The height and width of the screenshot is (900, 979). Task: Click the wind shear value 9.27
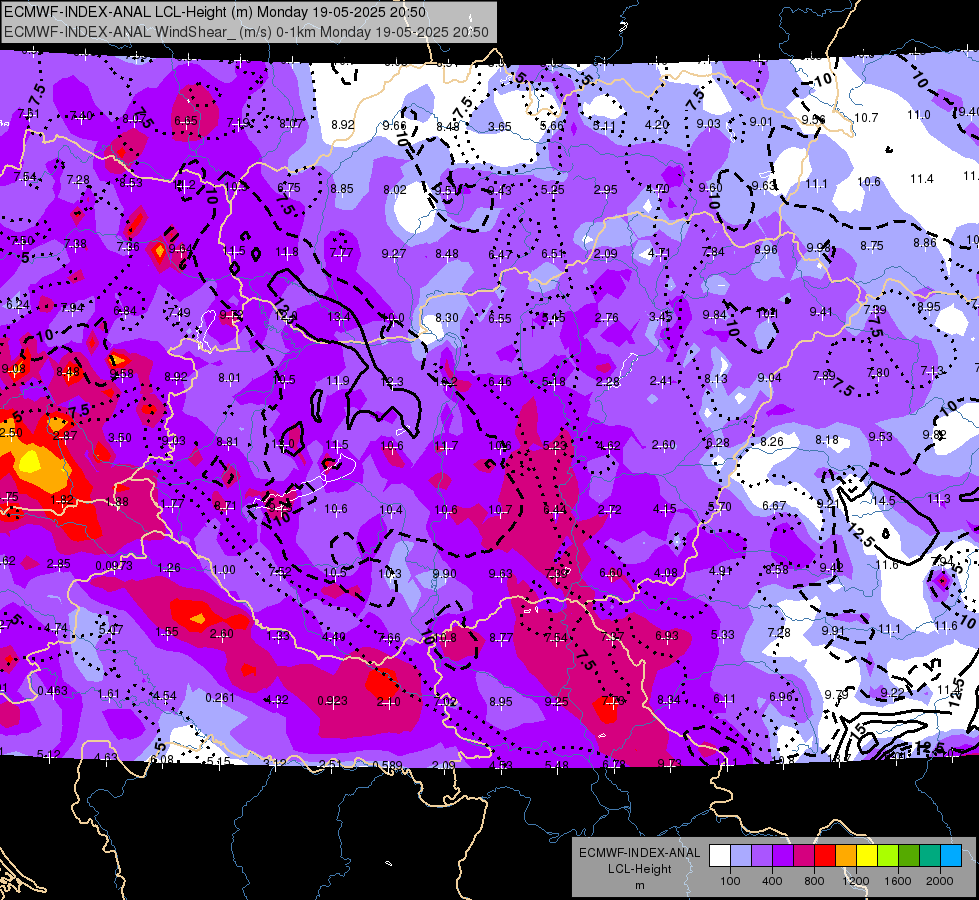pos(393,254)
